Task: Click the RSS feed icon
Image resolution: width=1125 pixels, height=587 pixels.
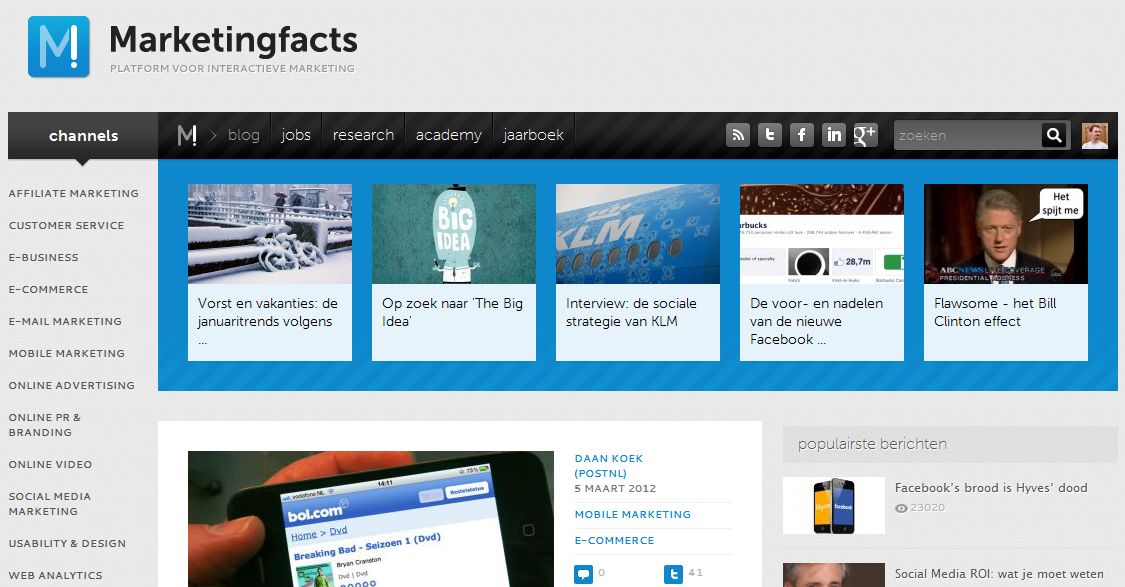Action: 738,135
